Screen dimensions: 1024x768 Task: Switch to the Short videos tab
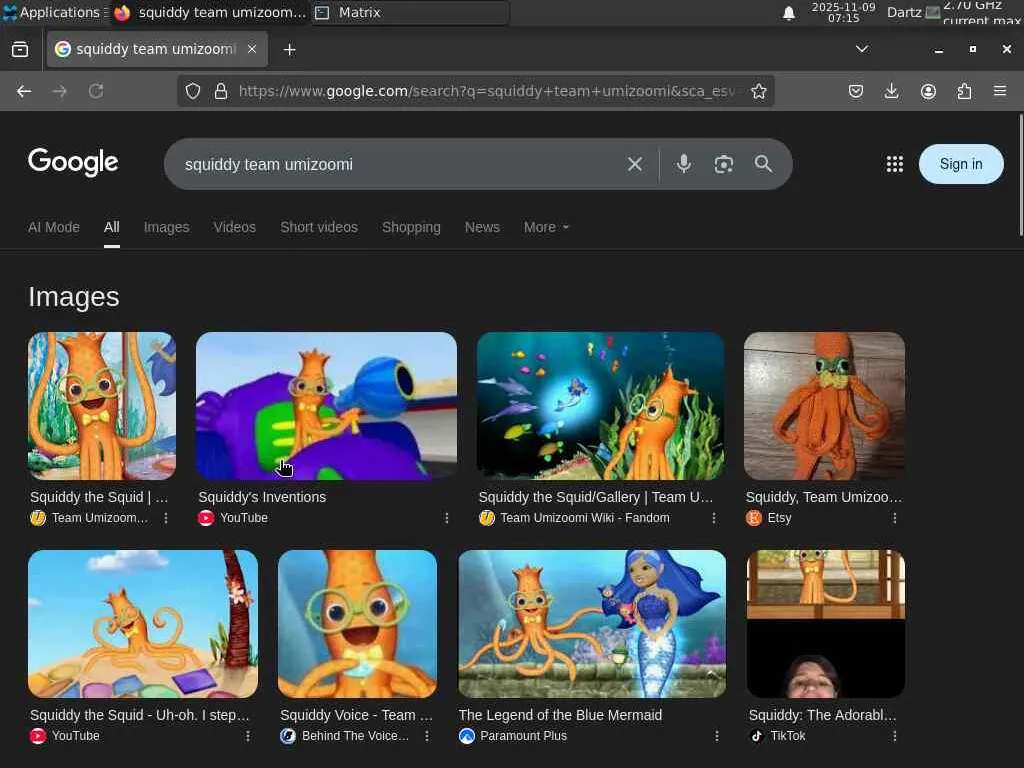pyautogui.click(x=319, y=227)
